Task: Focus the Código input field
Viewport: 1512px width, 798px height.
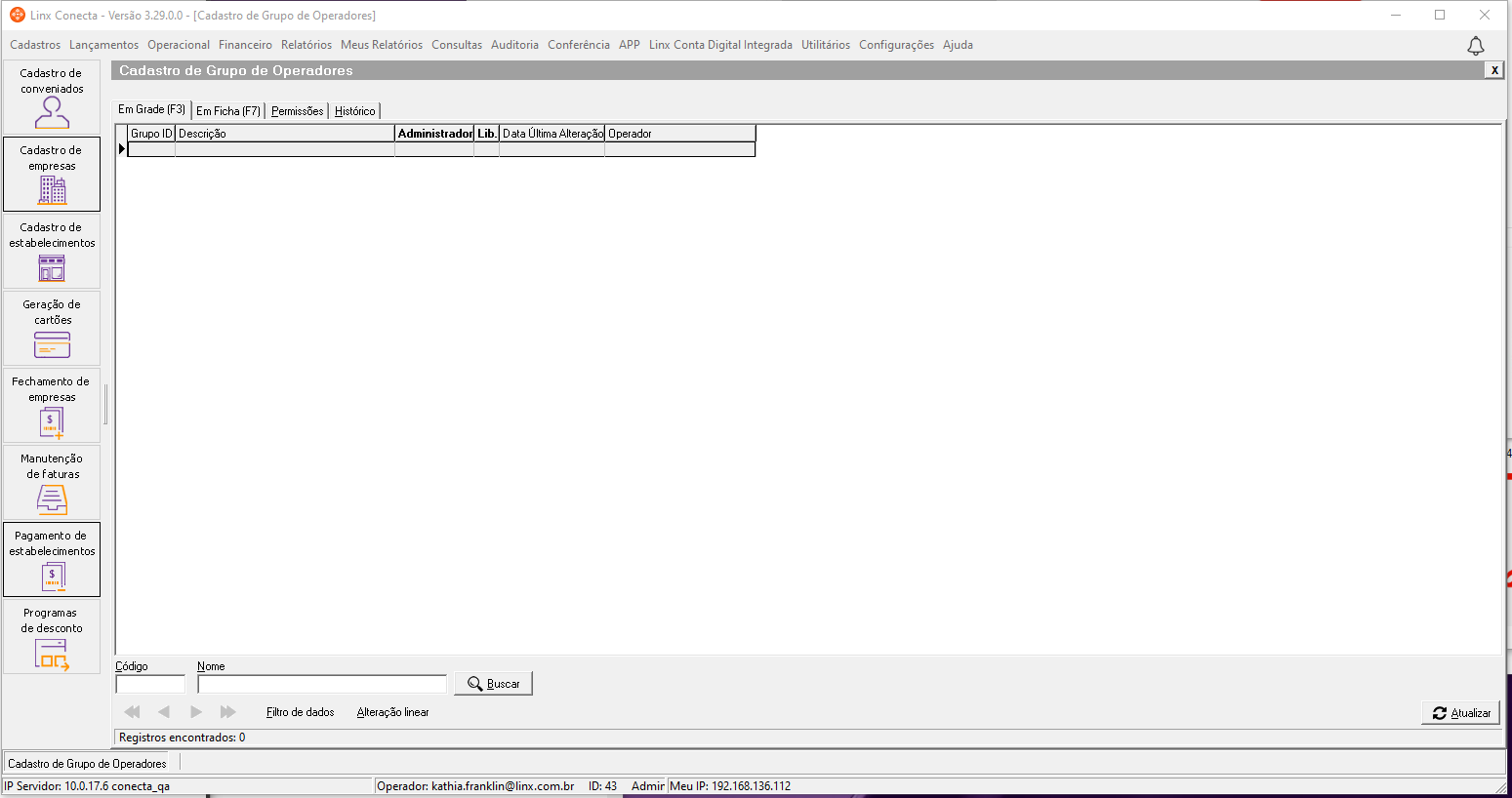Action: tap(150, 684)
